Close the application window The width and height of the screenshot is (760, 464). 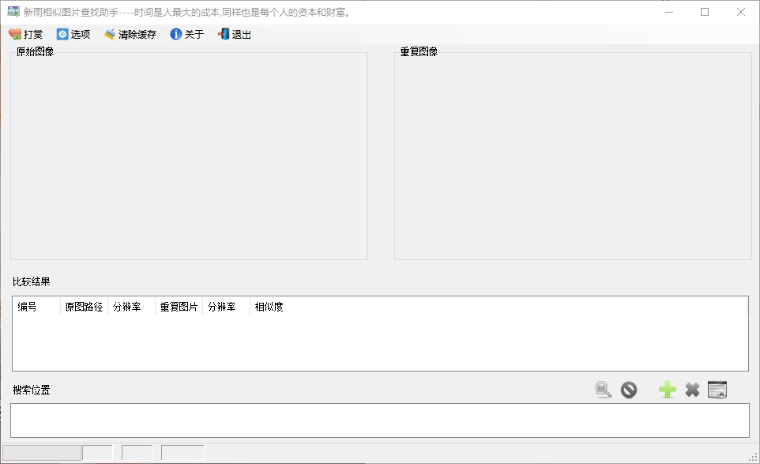tap(741, 12)
